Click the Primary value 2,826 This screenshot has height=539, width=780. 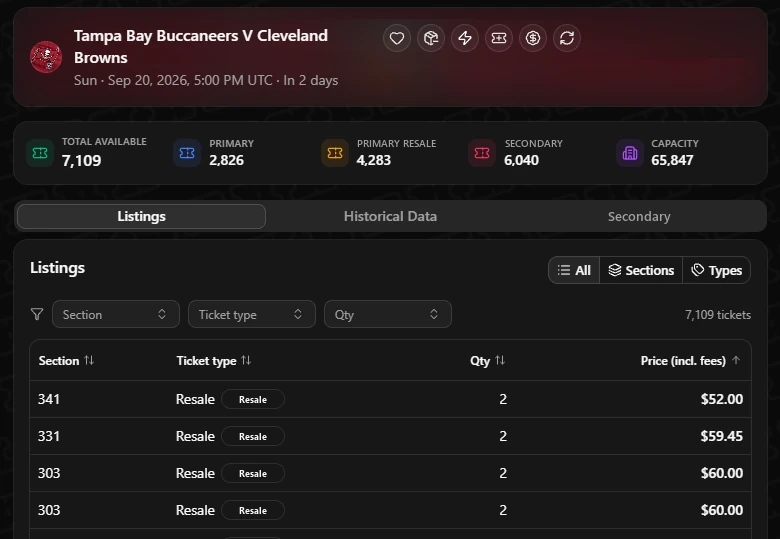pyautogui.click(x=226, y=160)
